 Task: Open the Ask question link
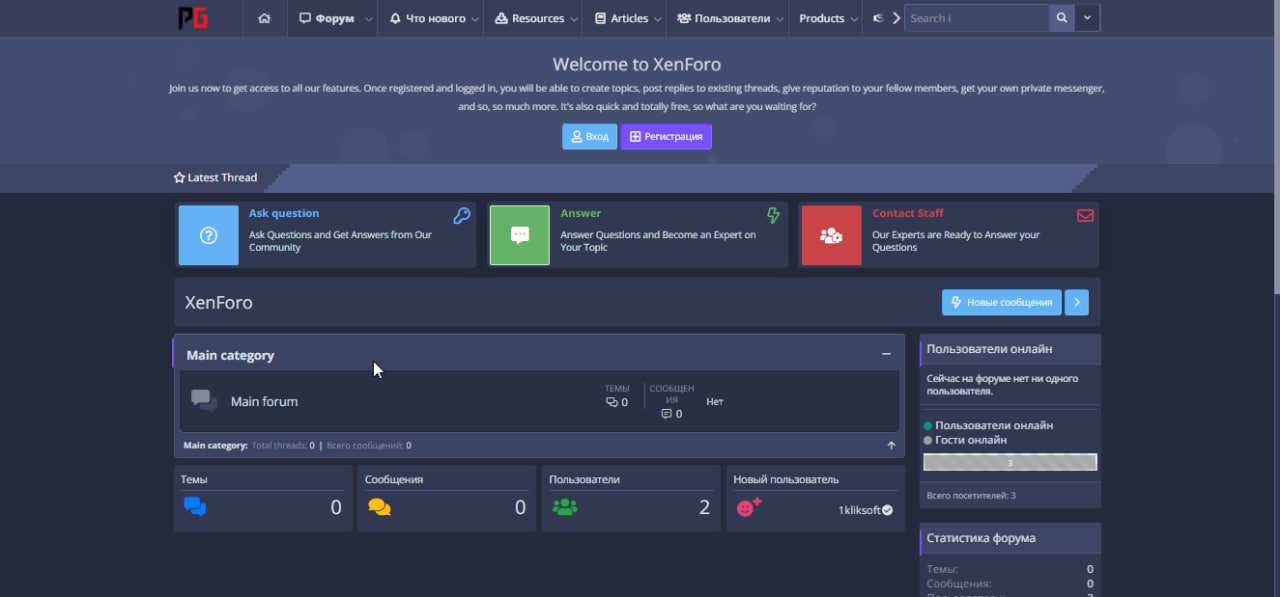(284, 213)
